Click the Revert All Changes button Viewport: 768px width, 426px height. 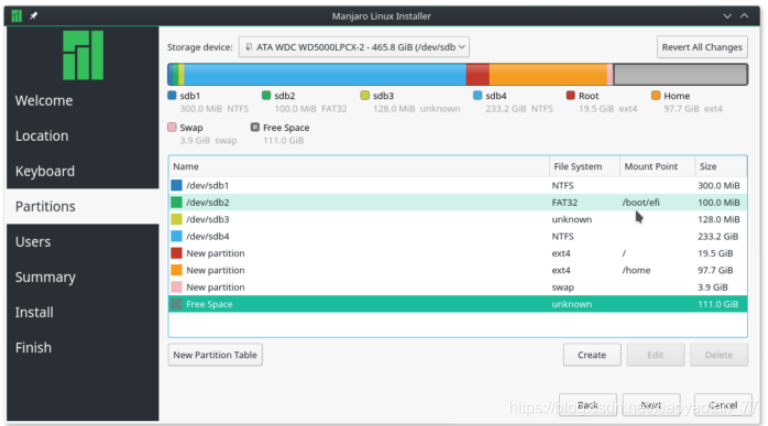click(702, 47)
